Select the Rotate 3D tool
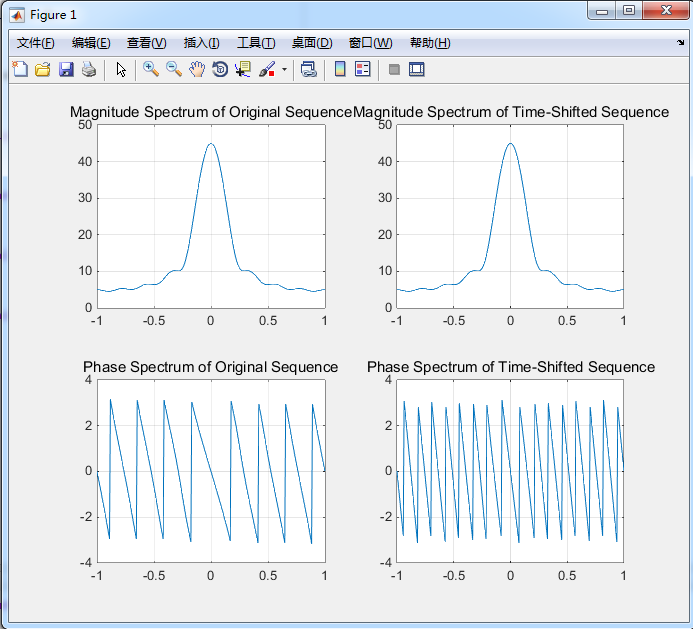This screenshot has width=693, height=629. click(x=220, y=69)
